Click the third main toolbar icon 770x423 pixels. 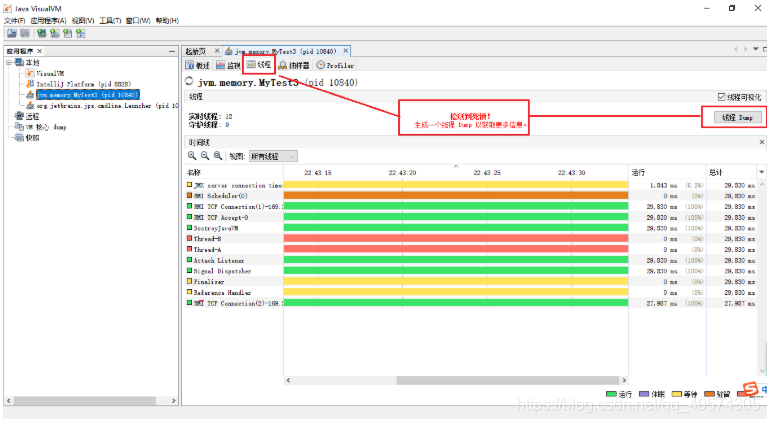(42, 33)
